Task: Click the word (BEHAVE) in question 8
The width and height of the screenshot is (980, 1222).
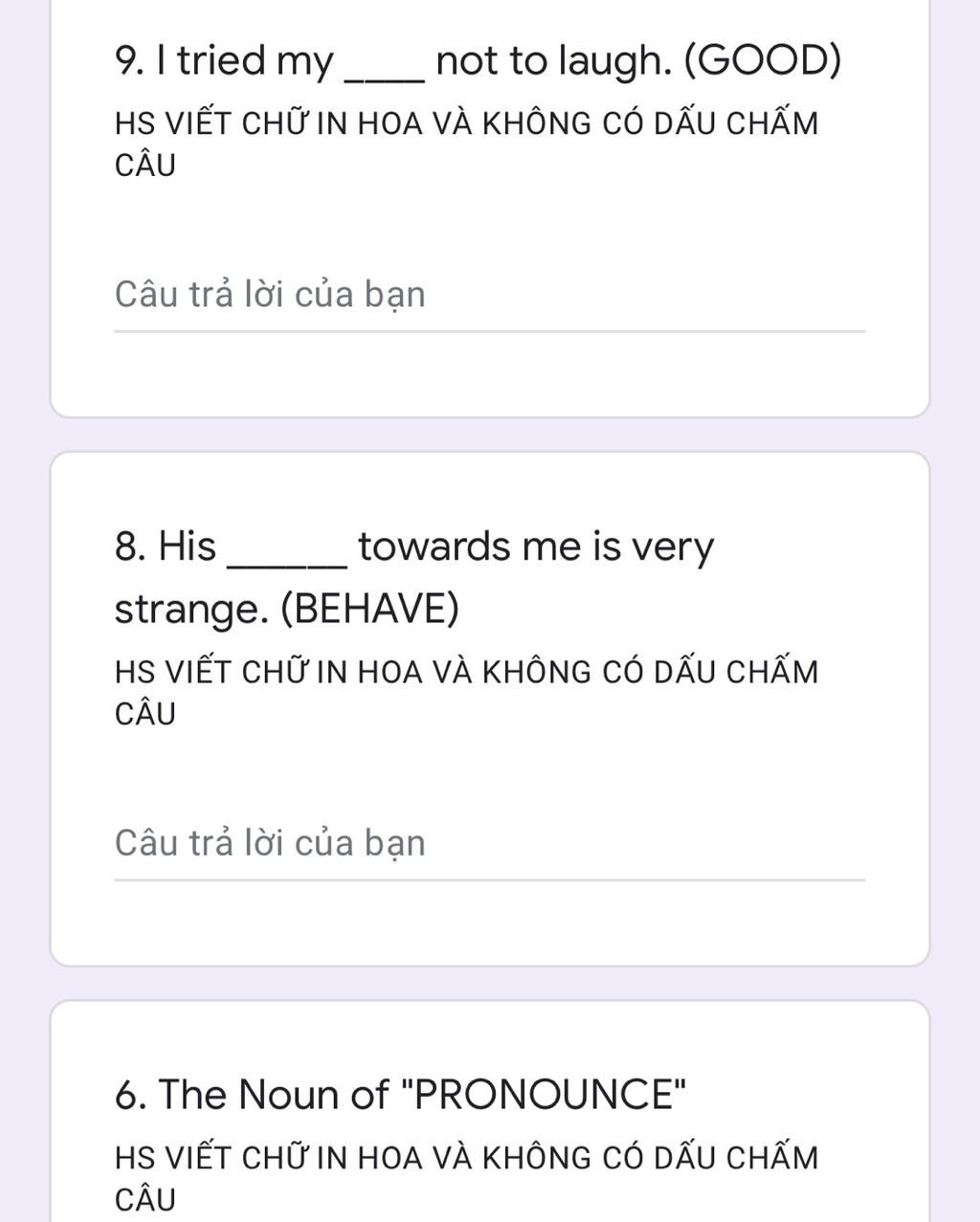Action: tap(369, 609)
